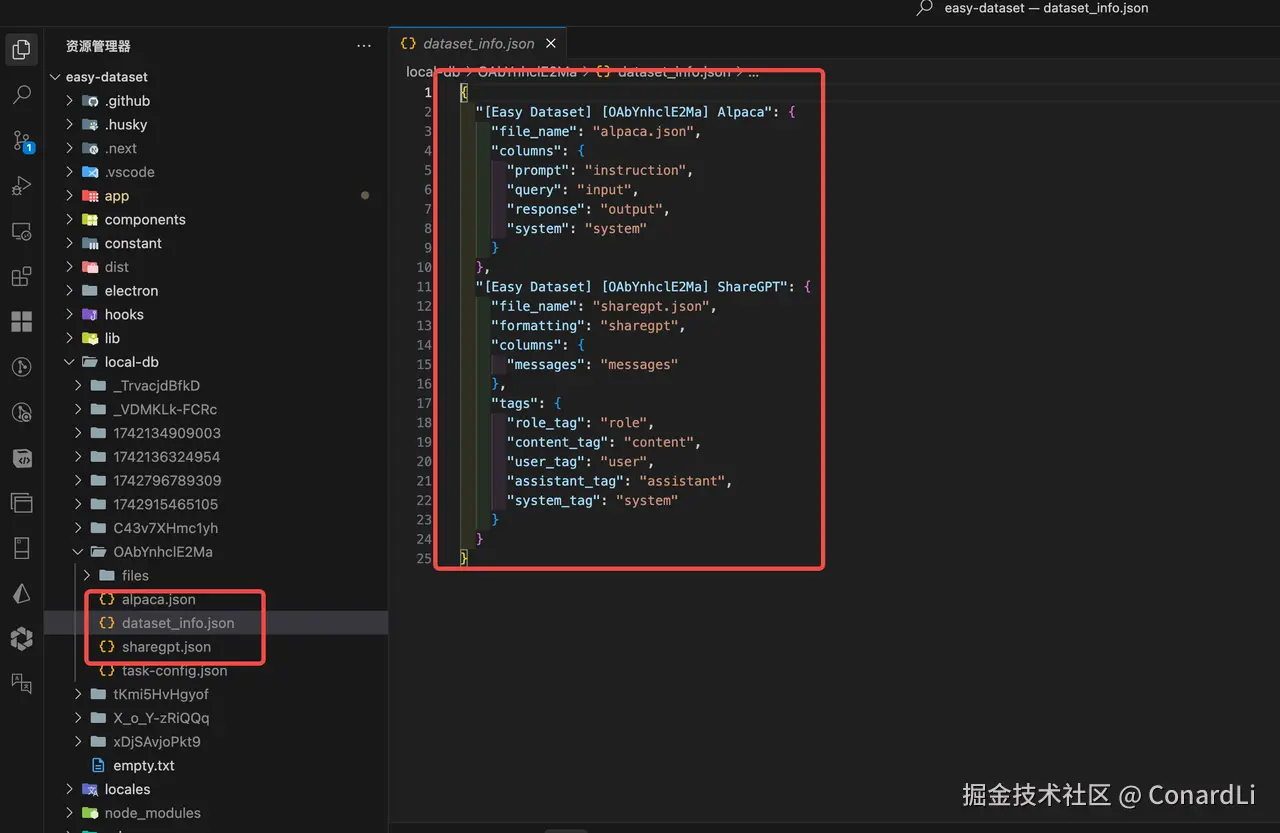Open the Explorer view in activity bar
This screenshot has width=1280, height=833.
21,49
